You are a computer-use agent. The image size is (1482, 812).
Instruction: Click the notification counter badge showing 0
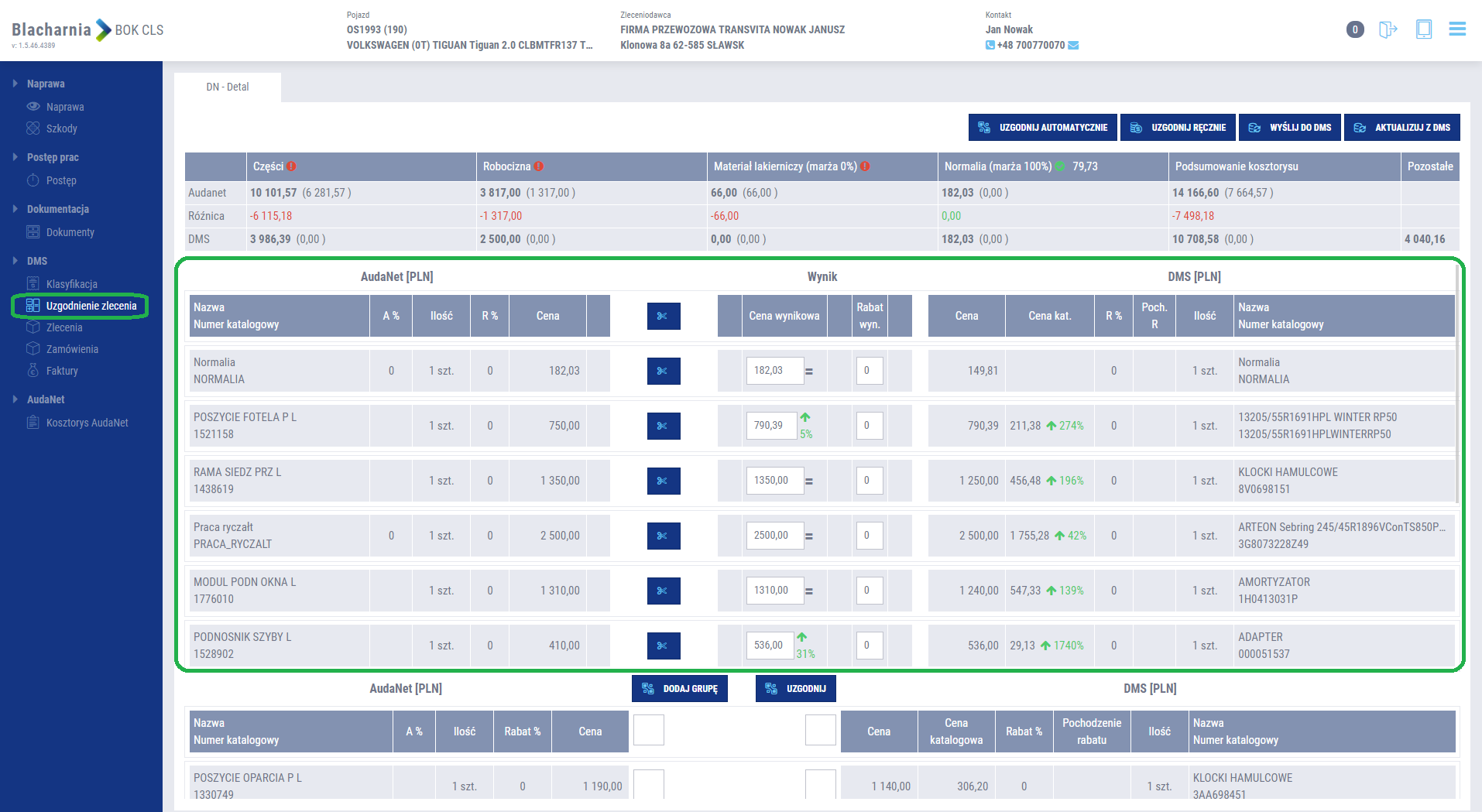pyautogui.click(x=1354, y=29)
